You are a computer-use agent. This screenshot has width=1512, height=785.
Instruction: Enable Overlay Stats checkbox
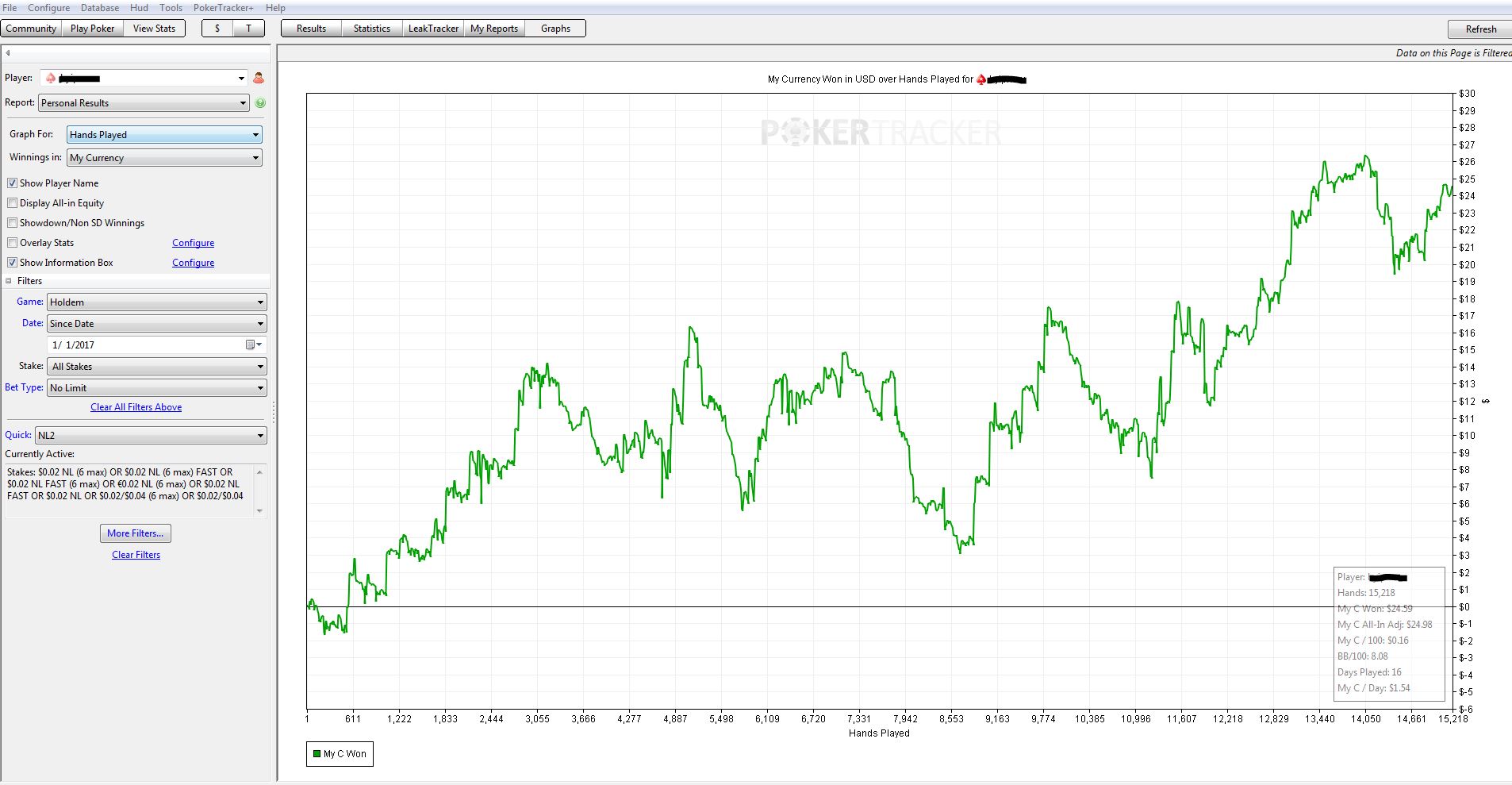[12, 242]
